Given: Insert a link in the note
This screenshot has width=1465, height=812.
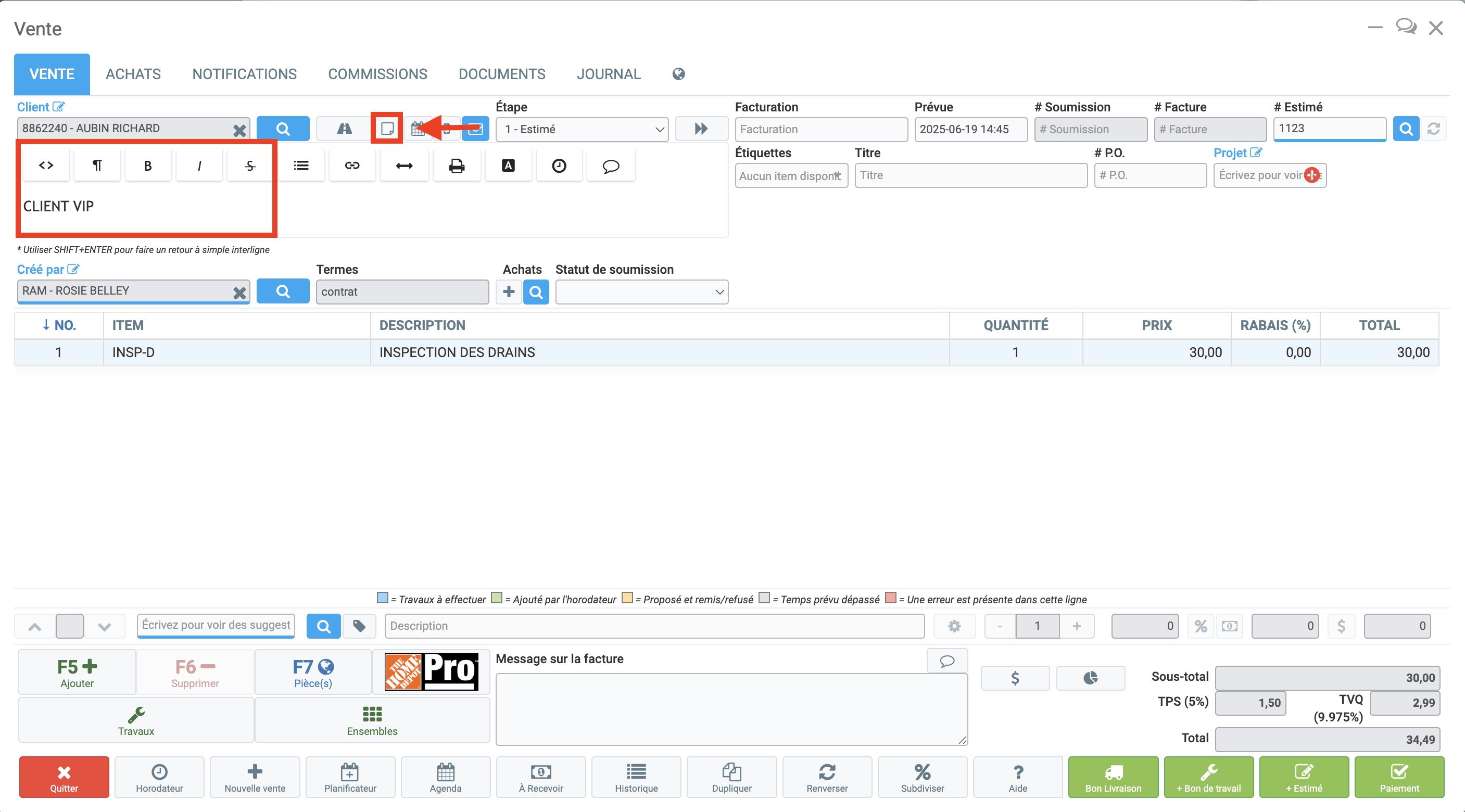Looking at the screenshot, I should click(352, 166).
